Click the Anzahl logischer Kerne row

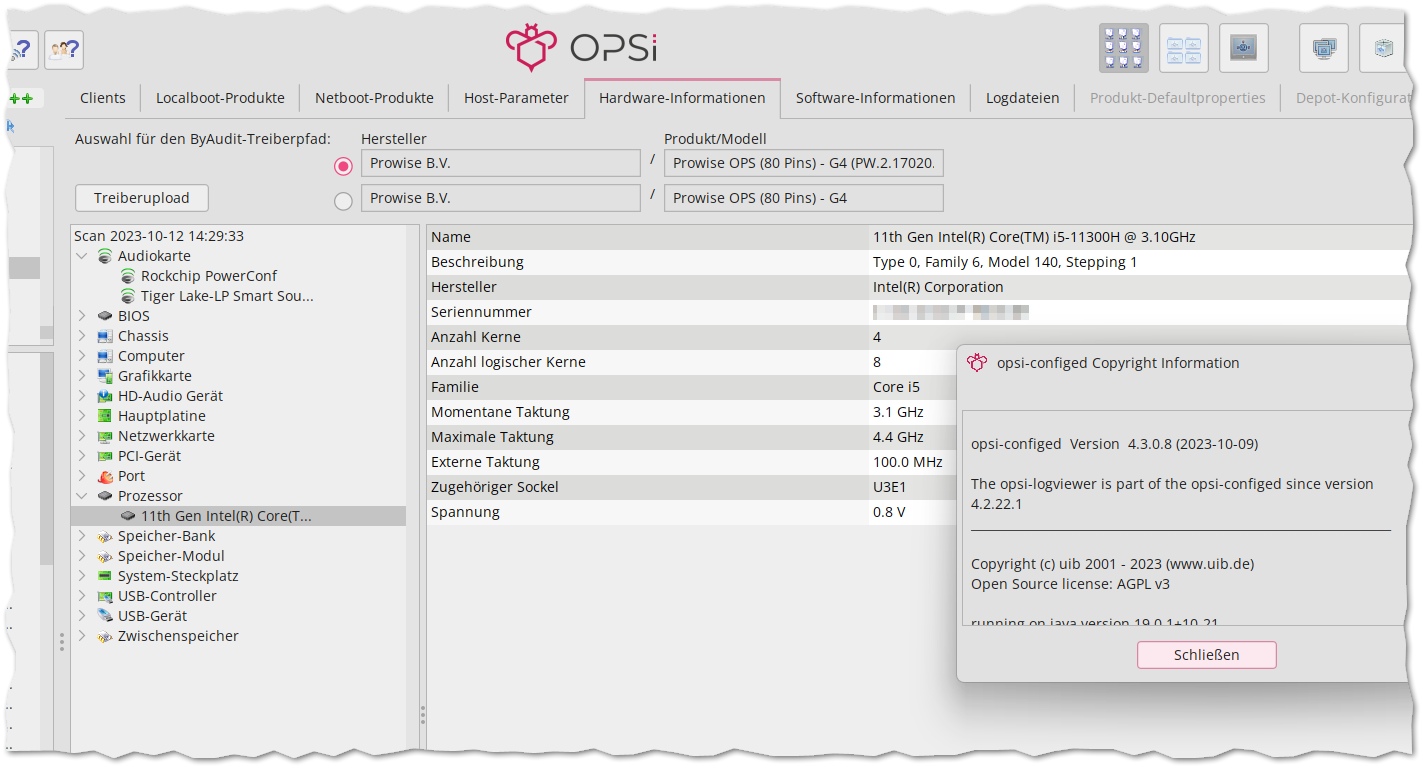tap(691, 362)
